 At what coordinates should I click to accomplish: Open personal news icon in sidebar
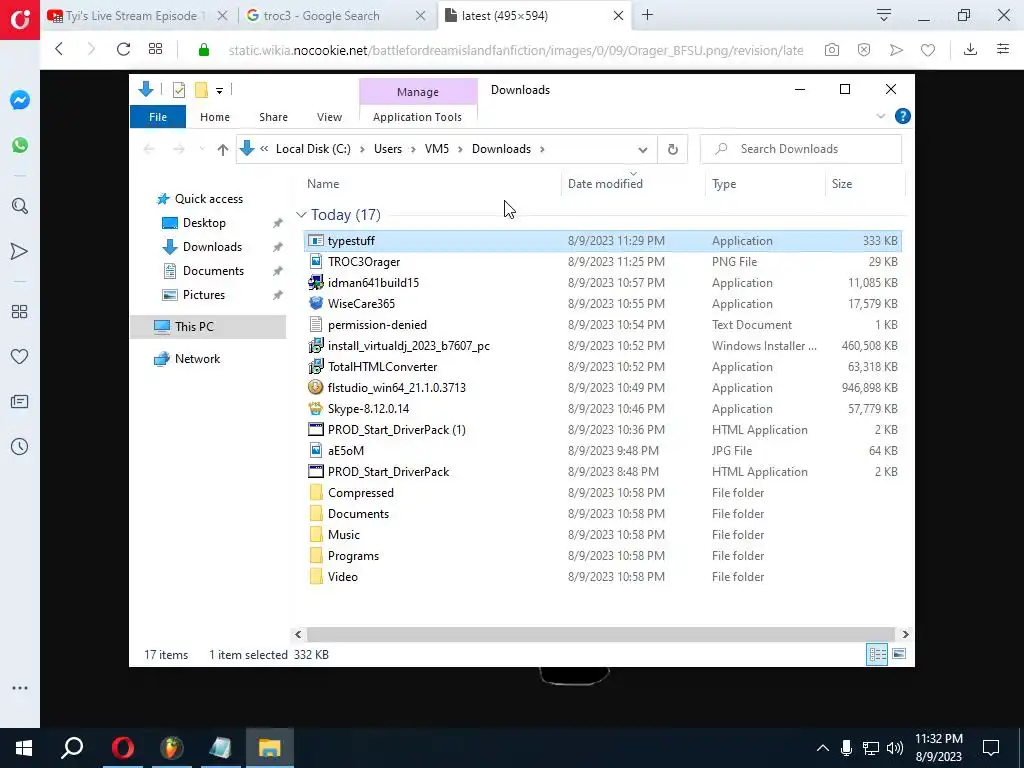(x=20, y=402)
